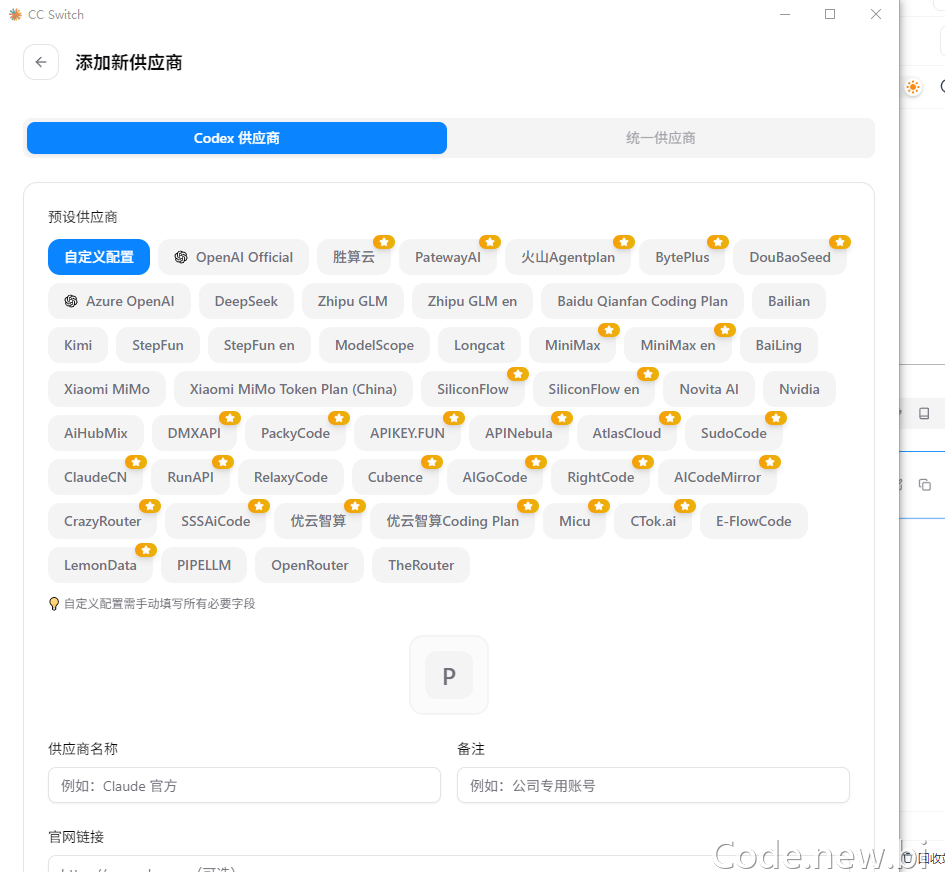Select the Micu preset
This screenshot has height=872, width=945.
pos(574,521)
